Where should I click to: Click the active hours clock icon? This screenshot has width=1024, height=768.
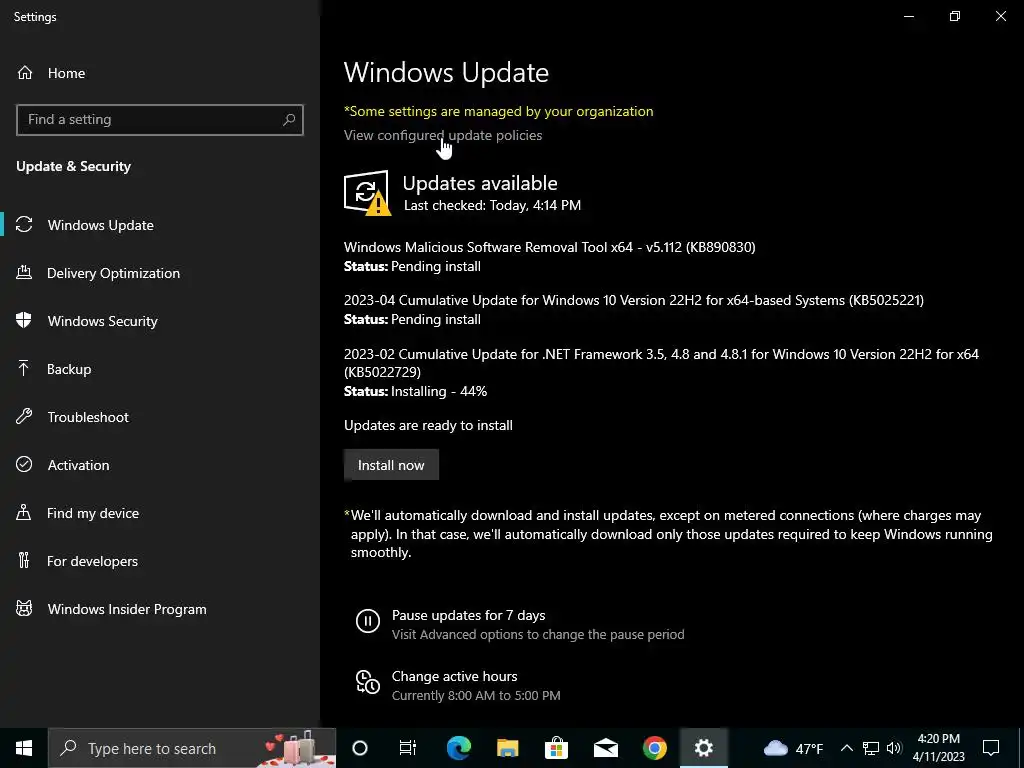[368, 682]
